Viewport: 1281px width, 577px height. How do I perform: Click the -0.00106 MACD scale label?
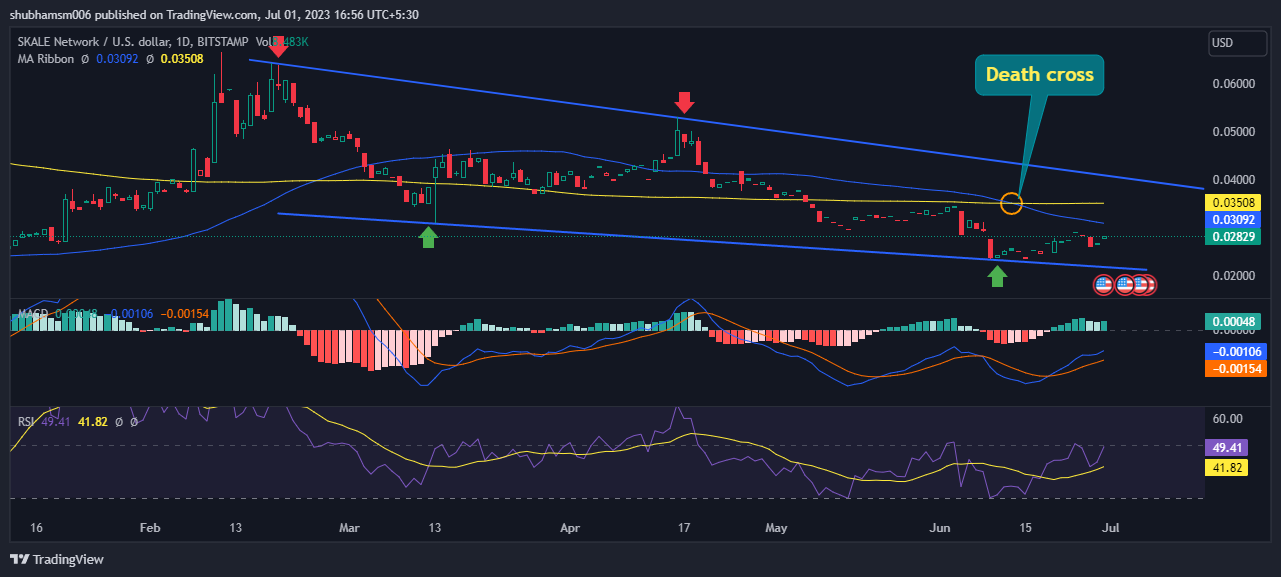[1238, 351]
